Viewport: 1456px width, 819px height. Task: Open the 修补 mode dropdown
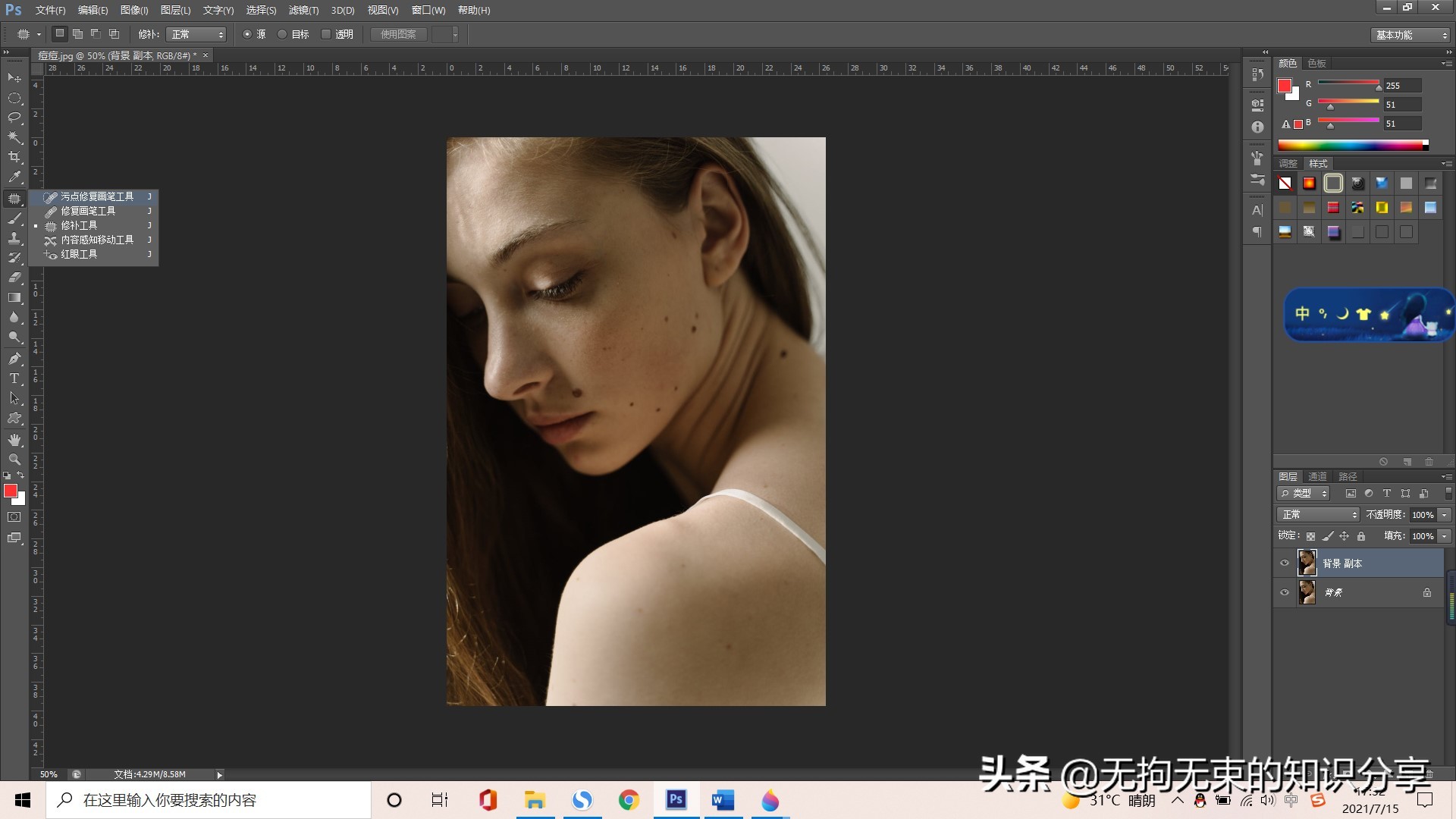coord(196,34)
